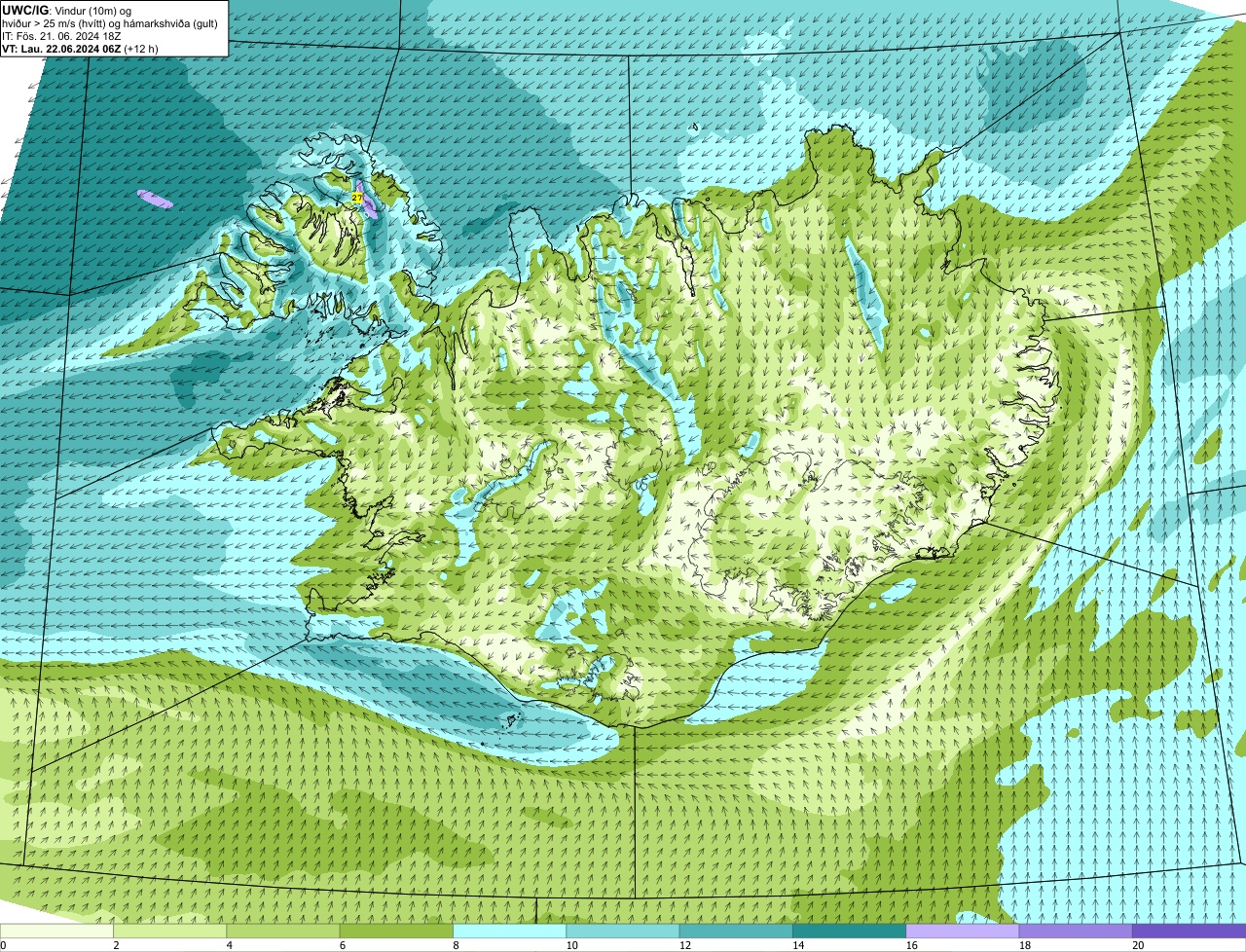Click the purple 18–20 m/s legend swatch
This screenshot has height=952, width=1246.
pyautogui.click(x=1076, y=931)
